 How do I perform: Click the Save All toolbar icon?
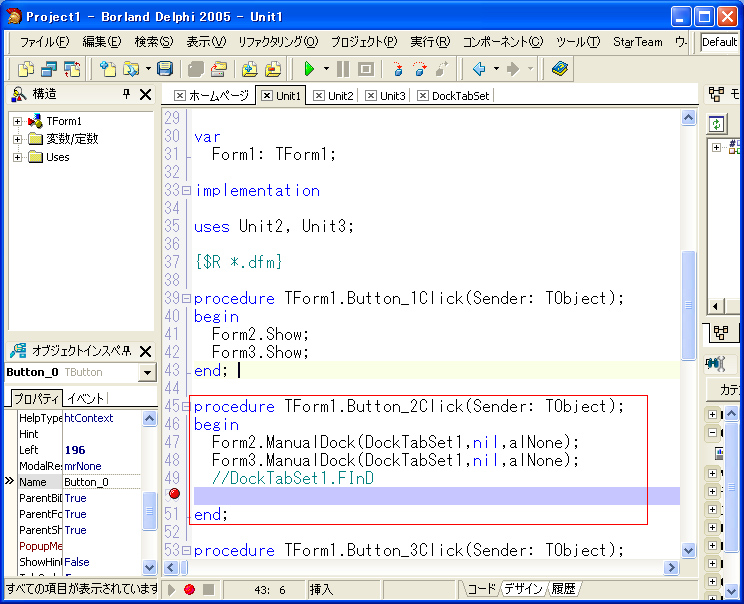point(195,69)
